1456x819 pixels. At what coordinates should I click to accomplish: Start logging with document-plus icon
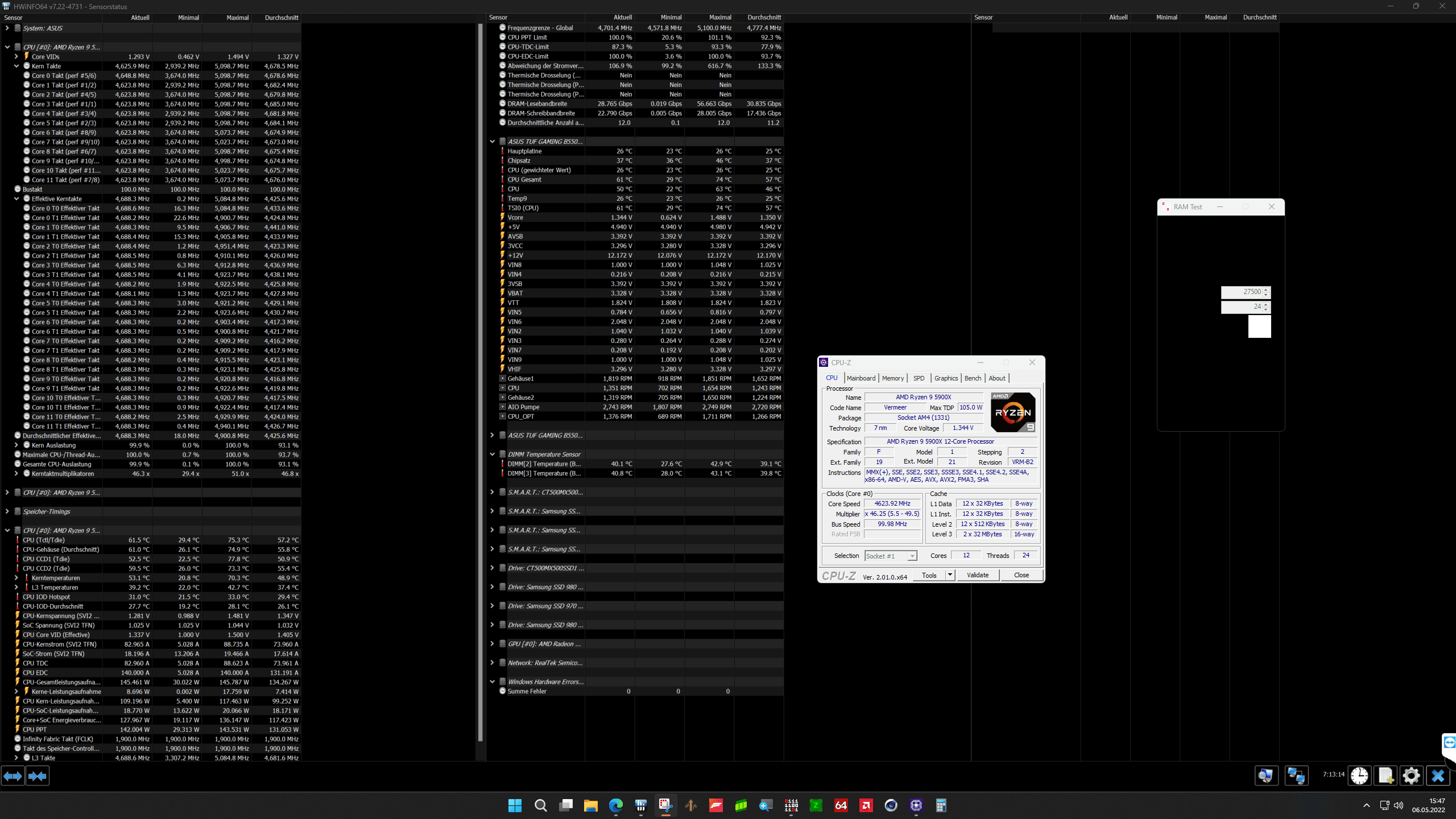point(1386,776)
